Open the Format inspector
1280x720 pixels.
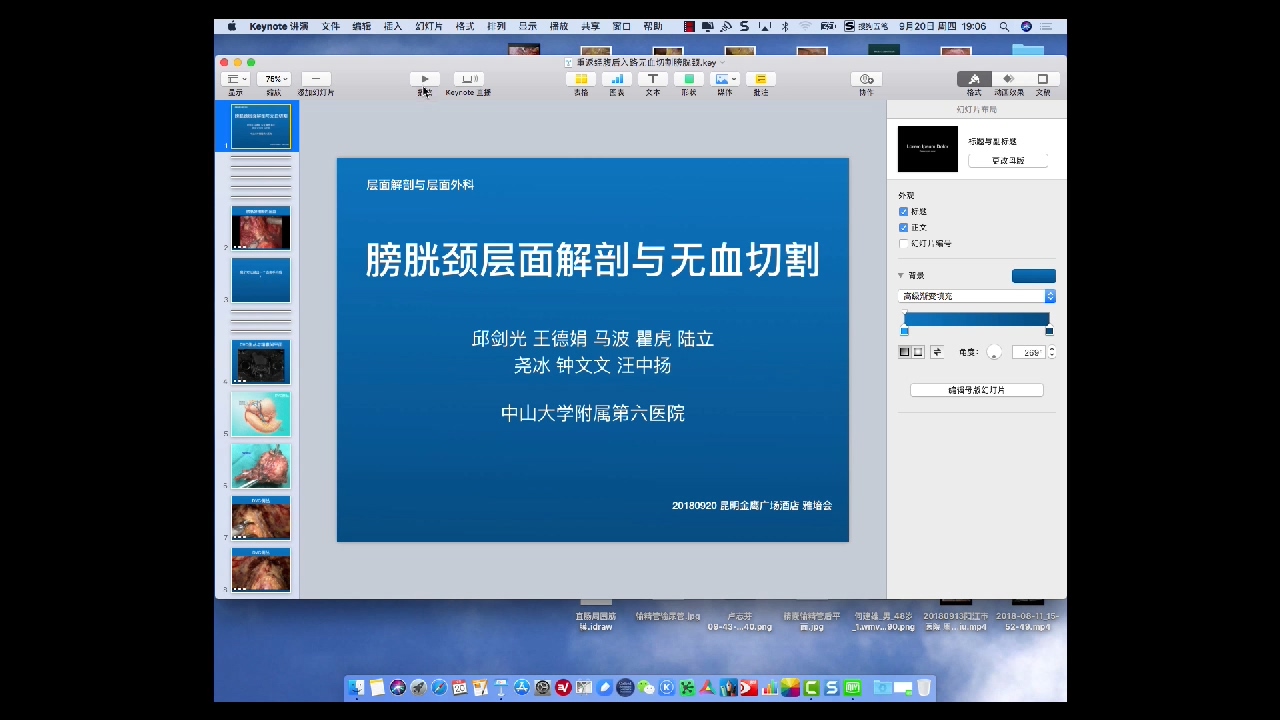(x=974, y=79)
